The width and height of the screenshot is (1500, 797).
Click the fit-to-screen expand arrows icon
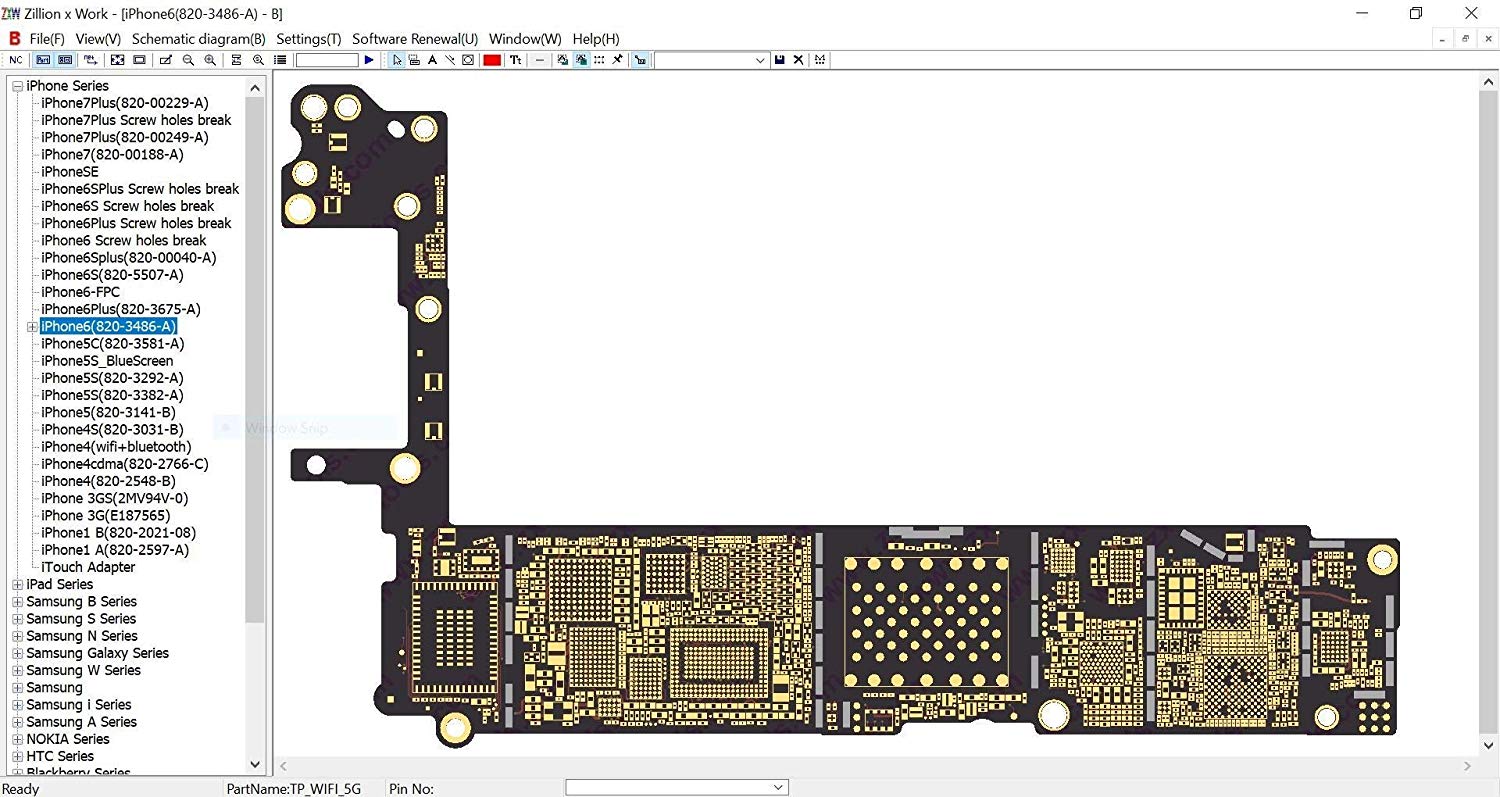[x=117, y=60]
